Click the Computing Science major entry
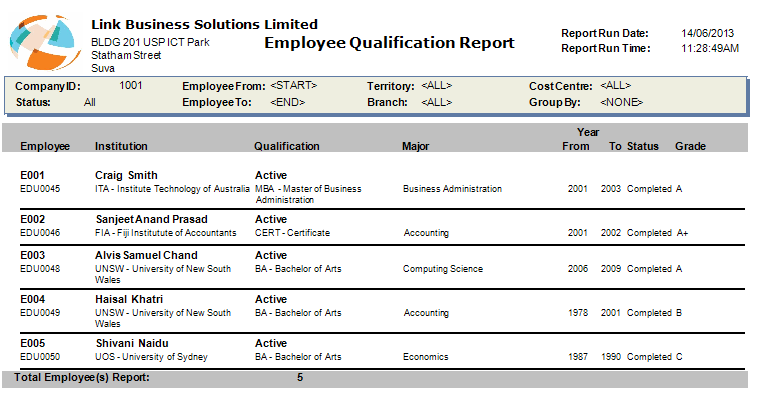This screenshot has width=758, height=394. tap(443, 269)
